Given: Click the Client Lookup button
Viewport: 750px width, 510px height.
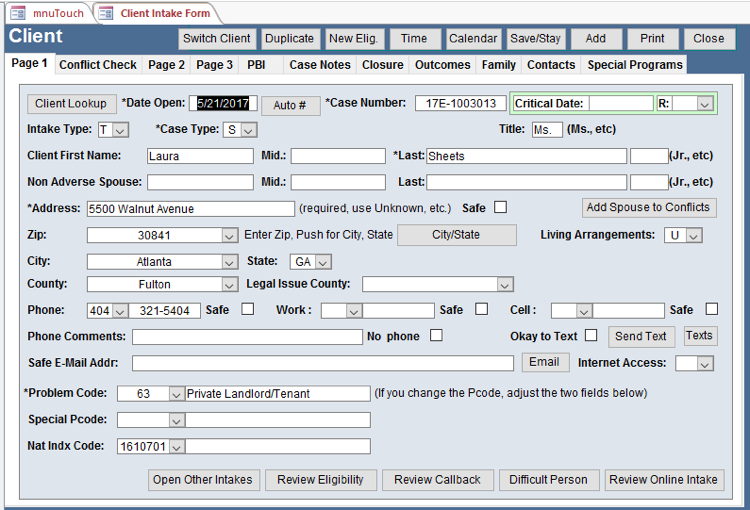Looking at the screenshot, I should pyautogui.click(x=70, y=104).
